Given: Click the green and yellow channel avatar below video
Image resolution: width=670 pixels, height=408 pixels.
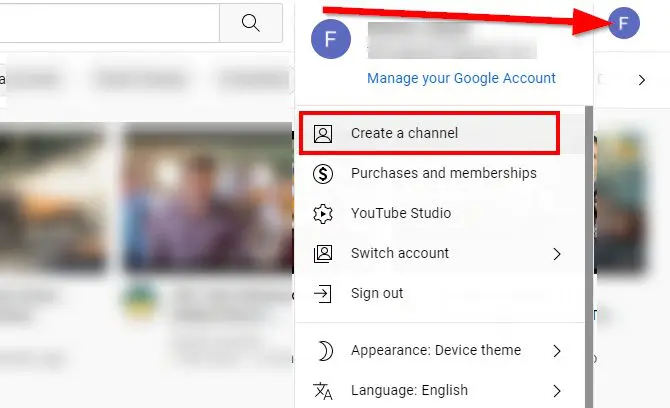Looking at the screenshot, I should [x=140, y=299].
